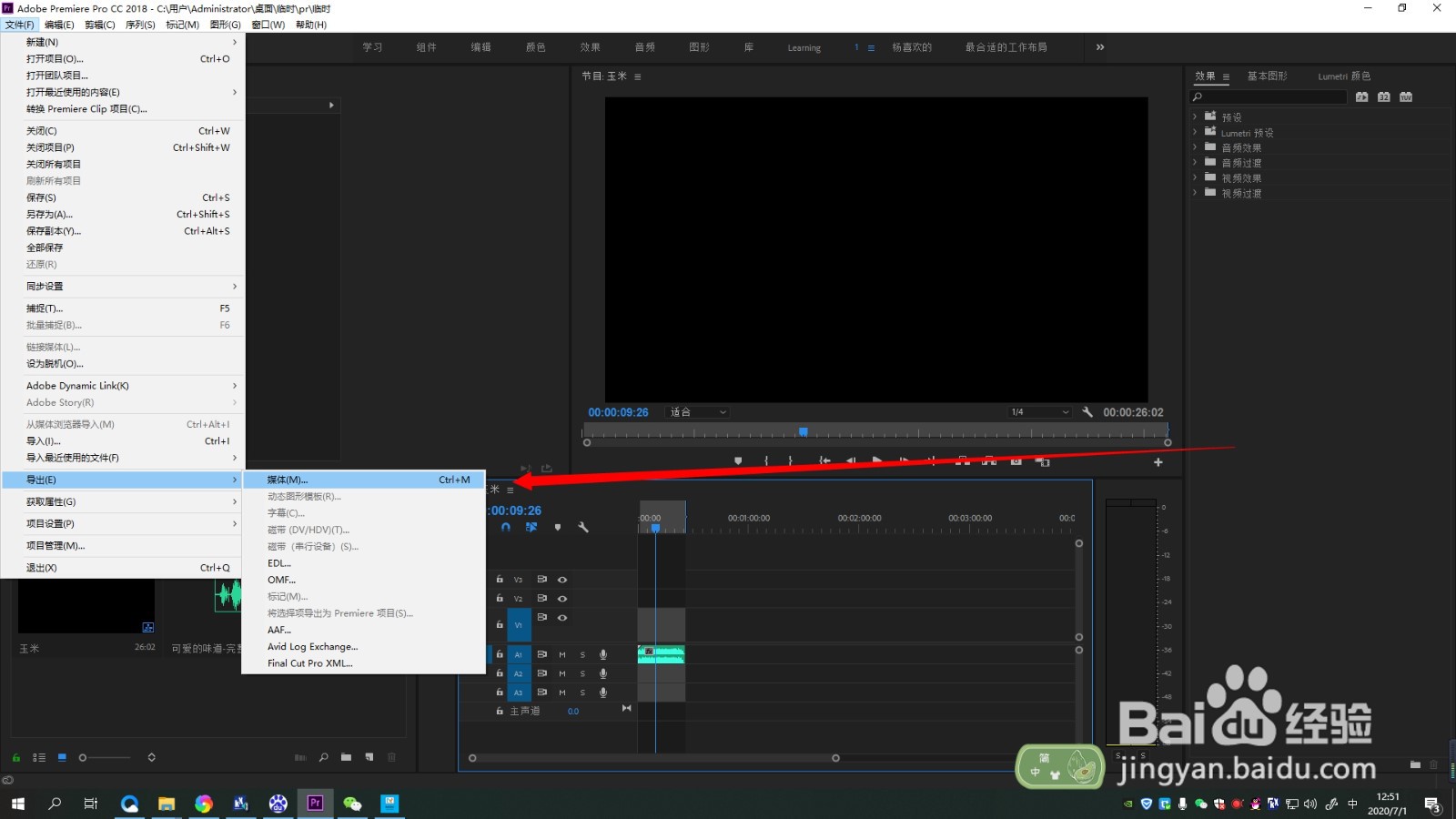Open program monitor settings wrench
This screenshot has height=819, width=1456.
pyautogui.click(x=1087, y=412)
